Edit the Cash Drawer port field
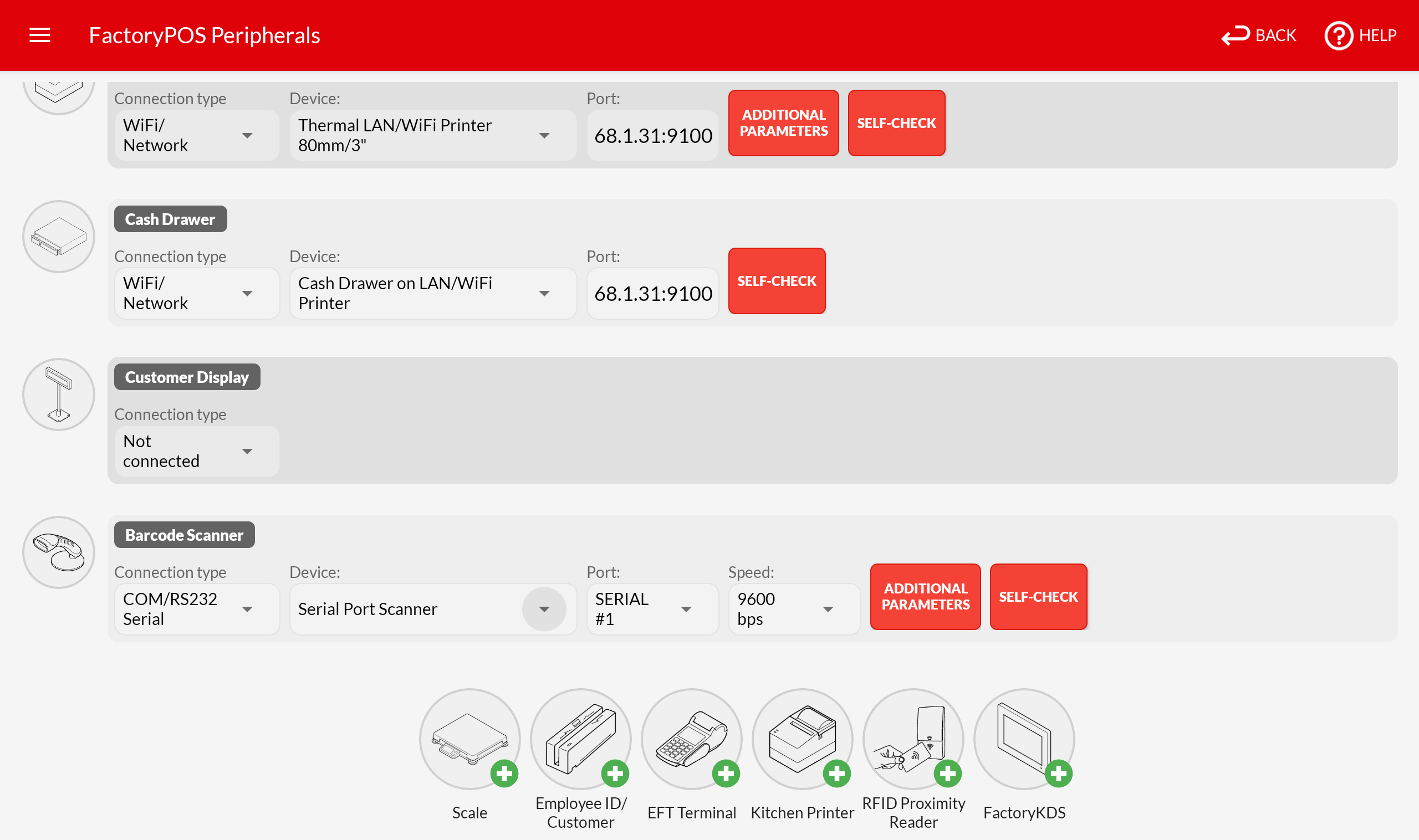The height and width of the screenshot is (840, 1419). 652,293
